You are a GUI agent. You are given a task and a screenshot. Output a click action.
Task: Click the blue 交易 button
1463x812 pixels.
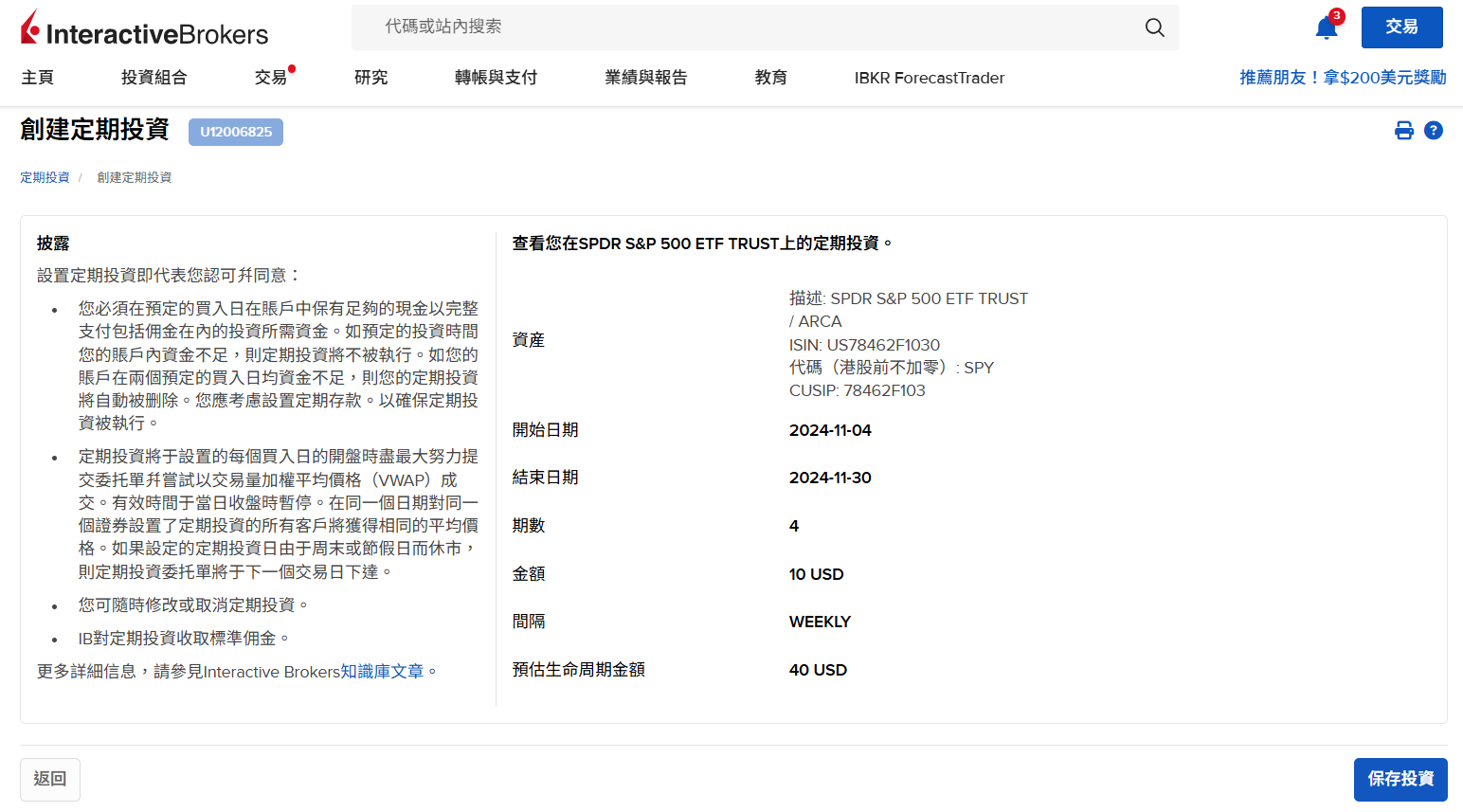coord(1401,27)
